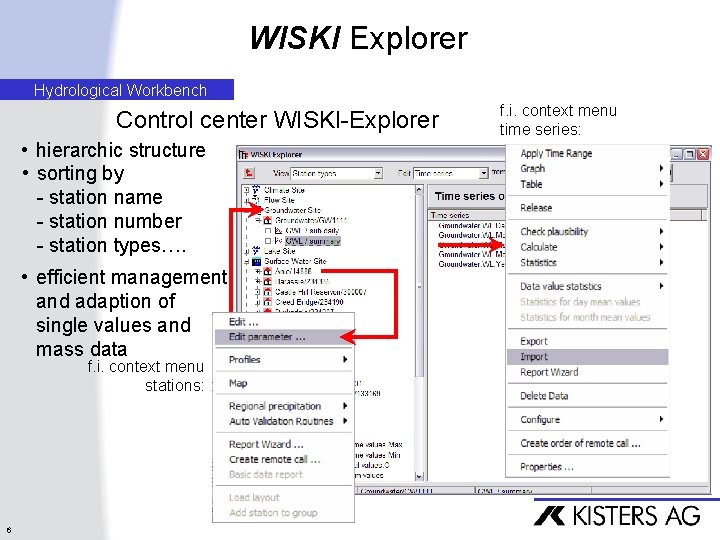
Task: Select the highlighted Import menu entry
Action: 587,357
